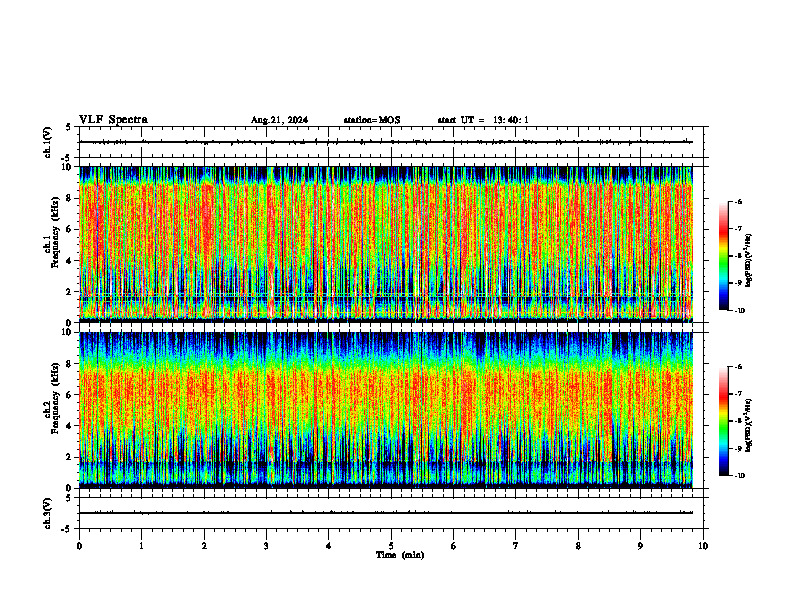Click the time axis tick label "7"
Viewport: 792px width, 612px height.
(x=516, y=546)
